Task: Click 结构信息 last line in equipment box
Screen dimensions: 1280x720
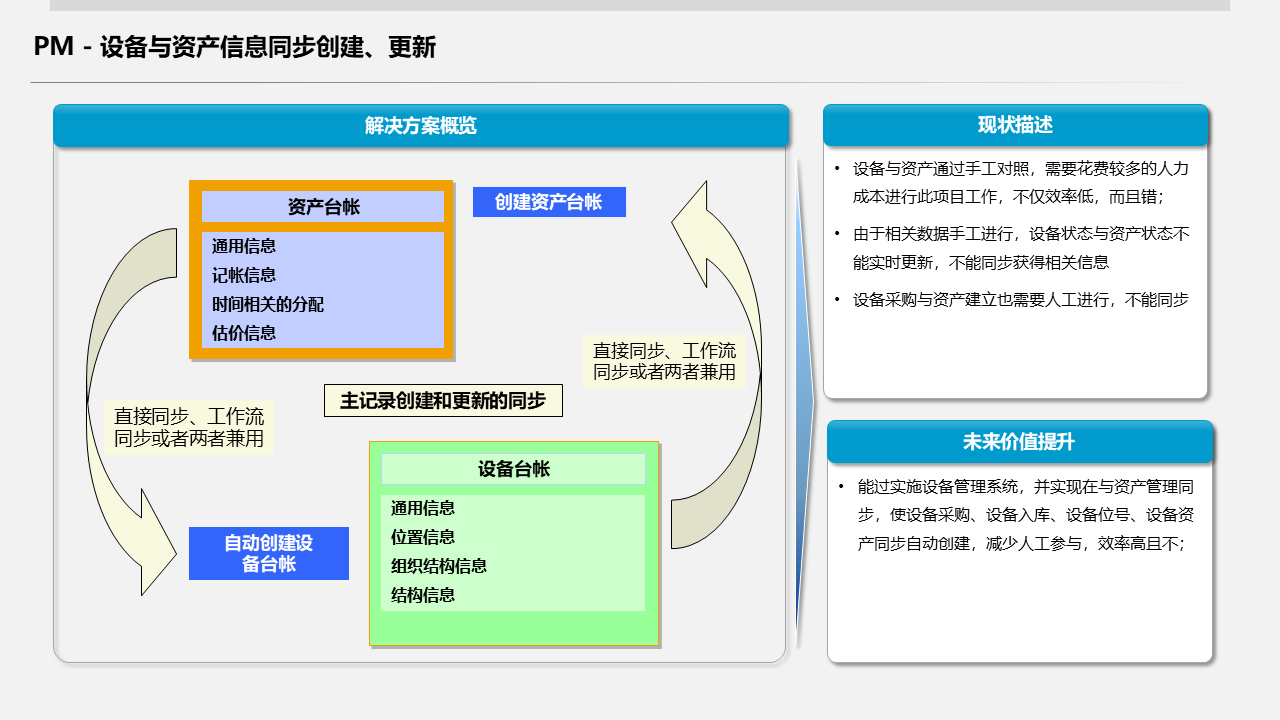Action: coord(423,595)
